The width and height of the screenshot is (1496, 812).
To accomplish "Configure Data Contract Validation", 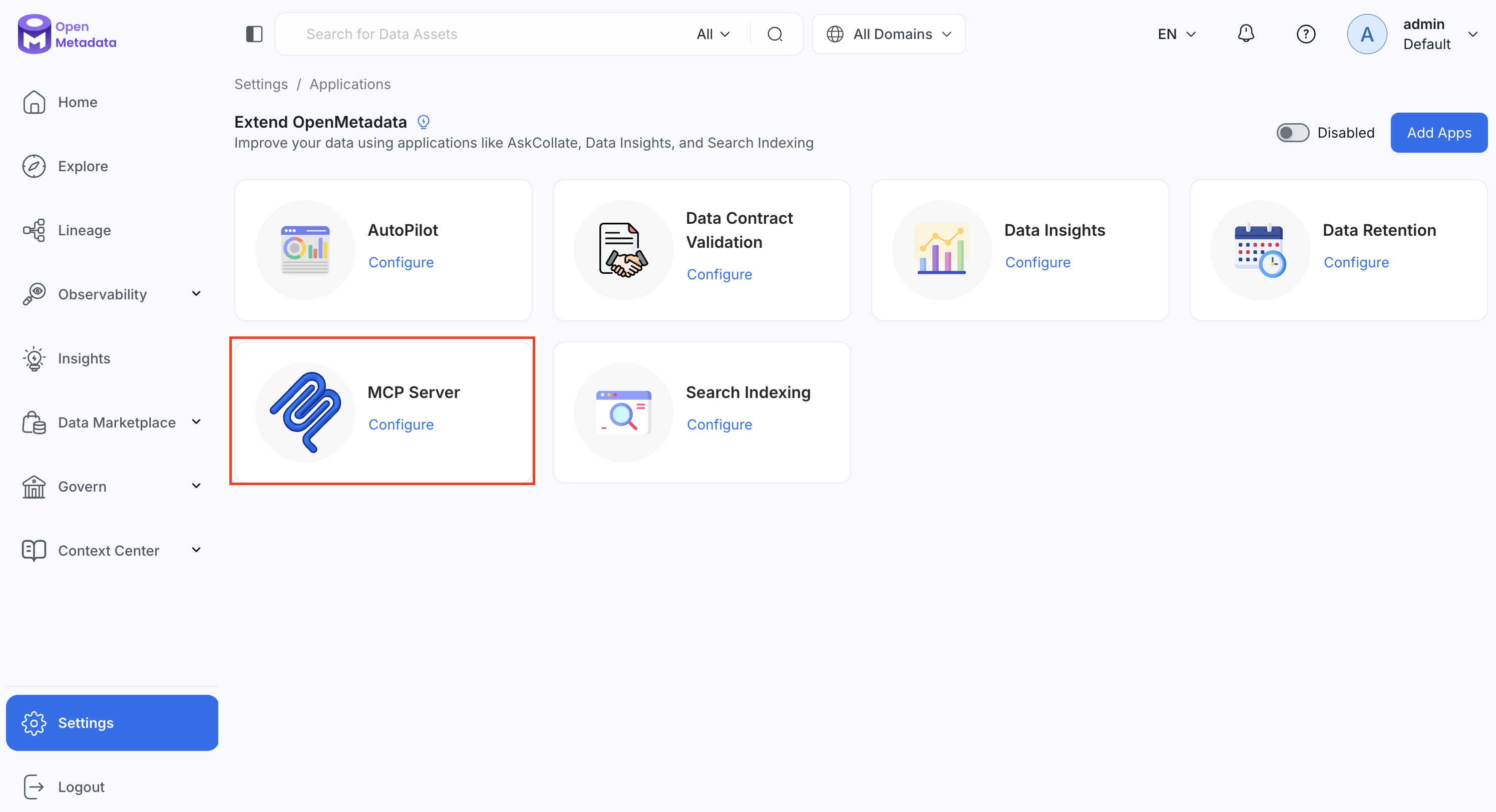I will click(719, 274).
